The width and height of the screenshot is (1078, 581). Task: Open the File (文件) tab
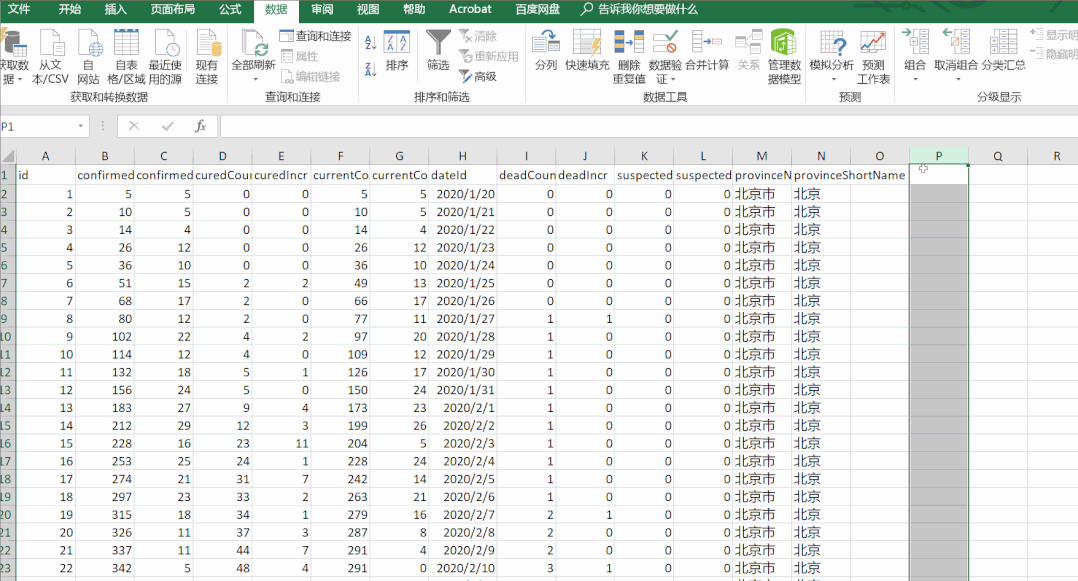click(19, 10)
